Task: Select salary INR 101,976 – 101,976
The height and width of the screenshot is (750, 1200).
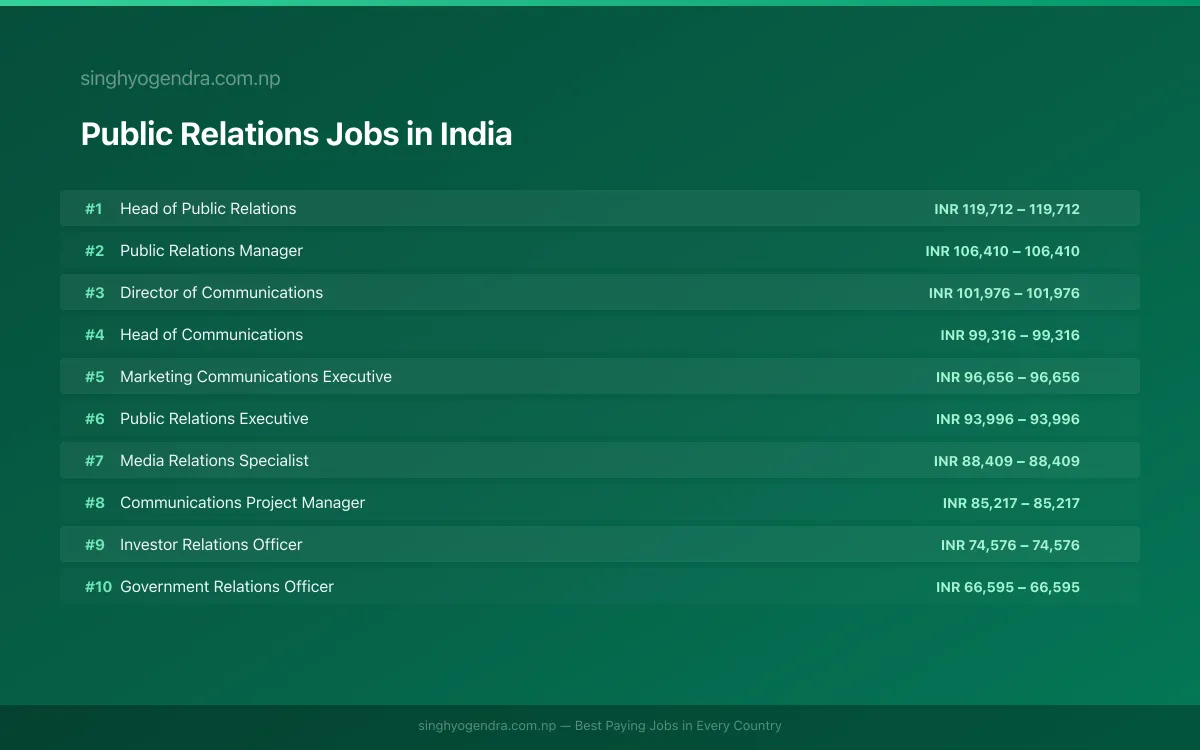Action: point(1004,293)
